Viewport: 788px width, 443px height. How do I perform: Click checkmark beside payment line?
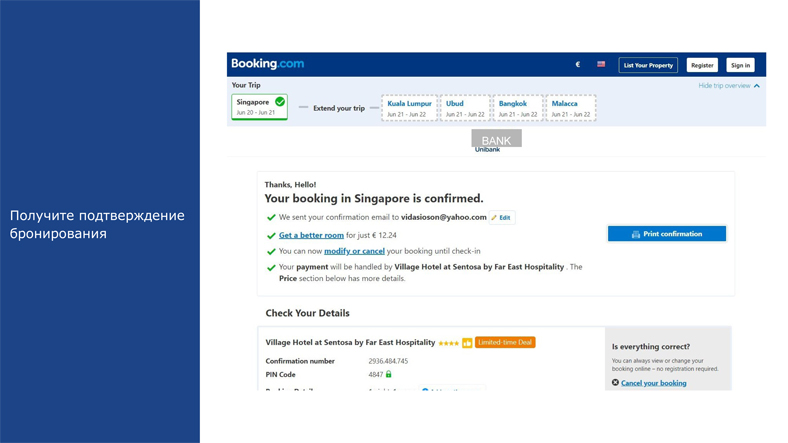coord(271,268)
